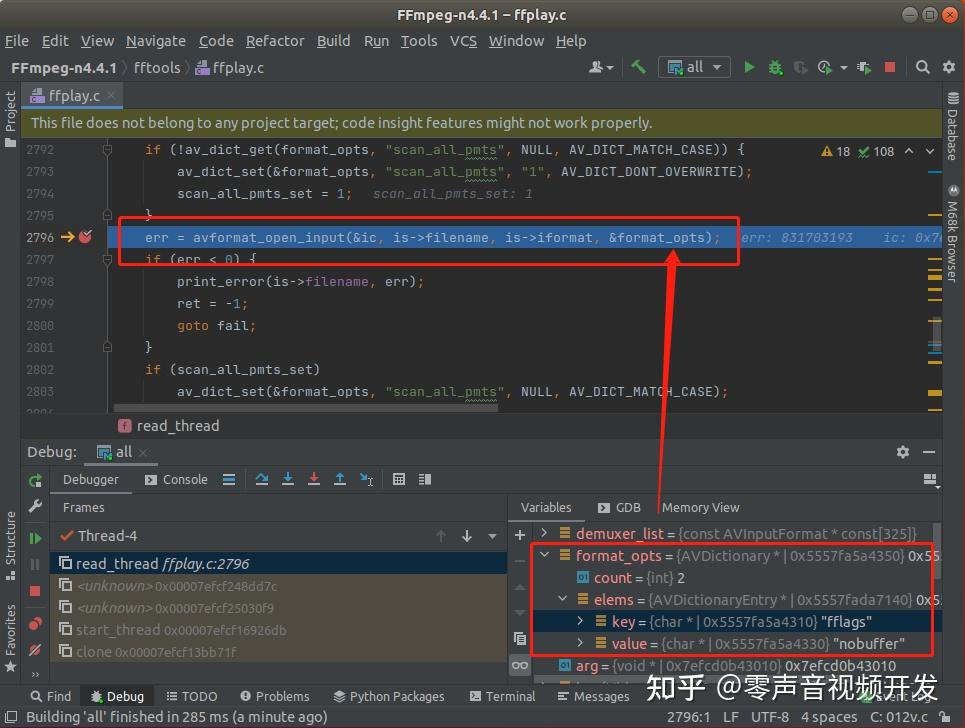This screenshot has width=965, height=728.
Task: Toggle Mute Breakpoints icon
Action: [35, 649]
